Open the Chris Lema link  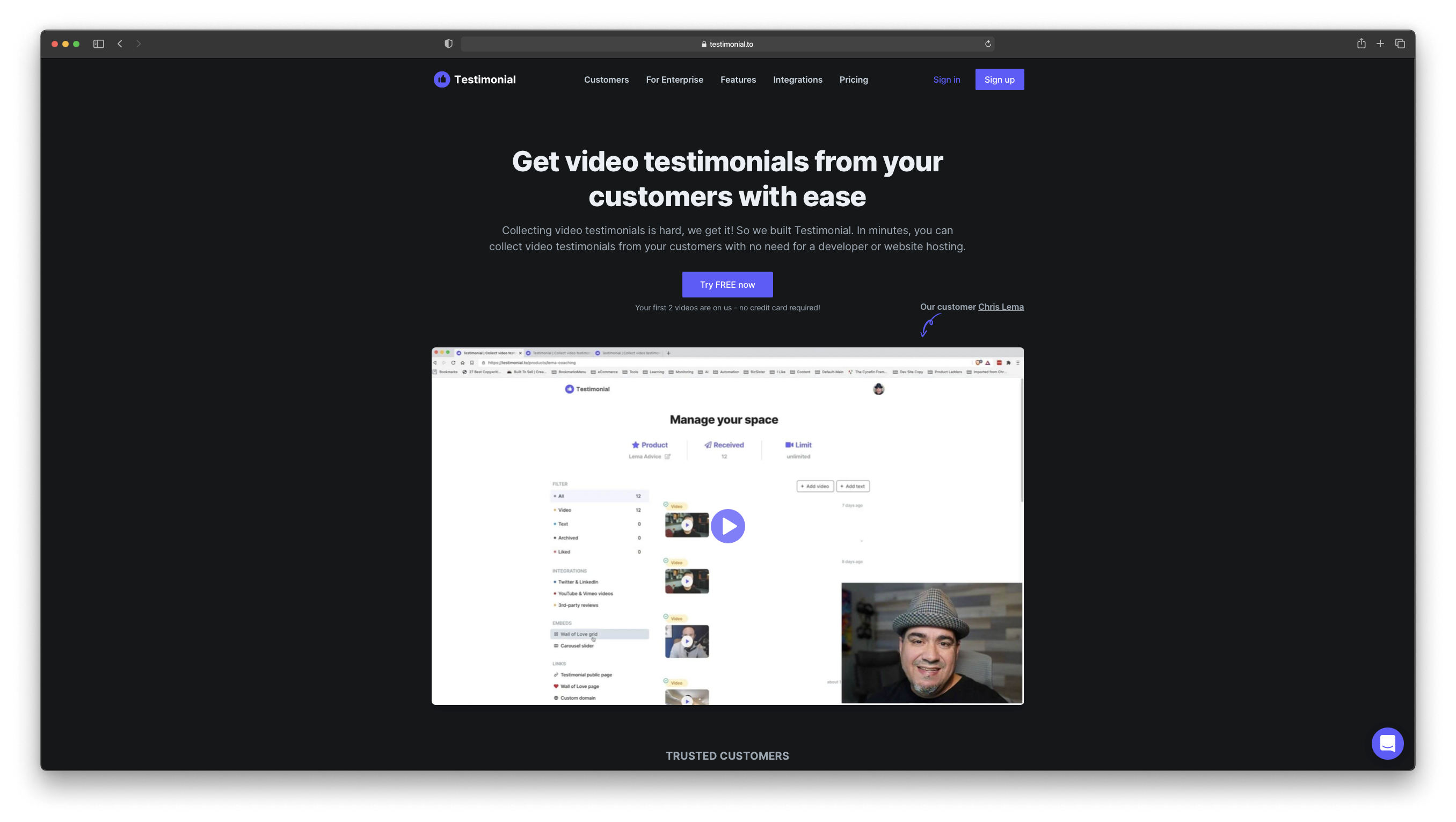[1000, 307]
